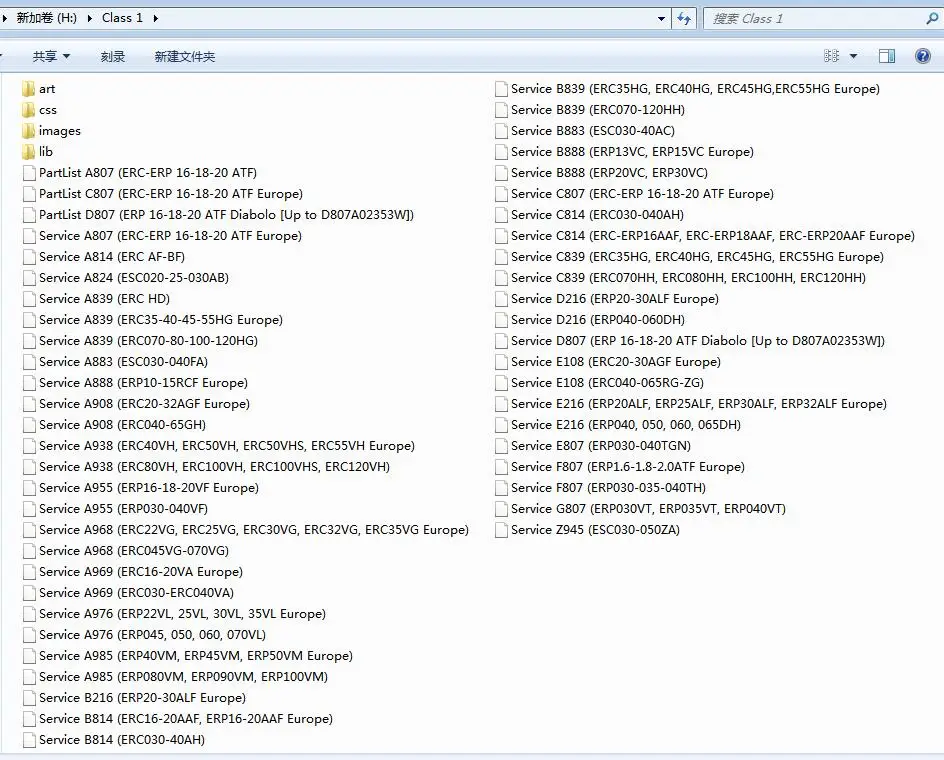Click the 新建文件夹 button
The image size is (944, 760).
185,57
